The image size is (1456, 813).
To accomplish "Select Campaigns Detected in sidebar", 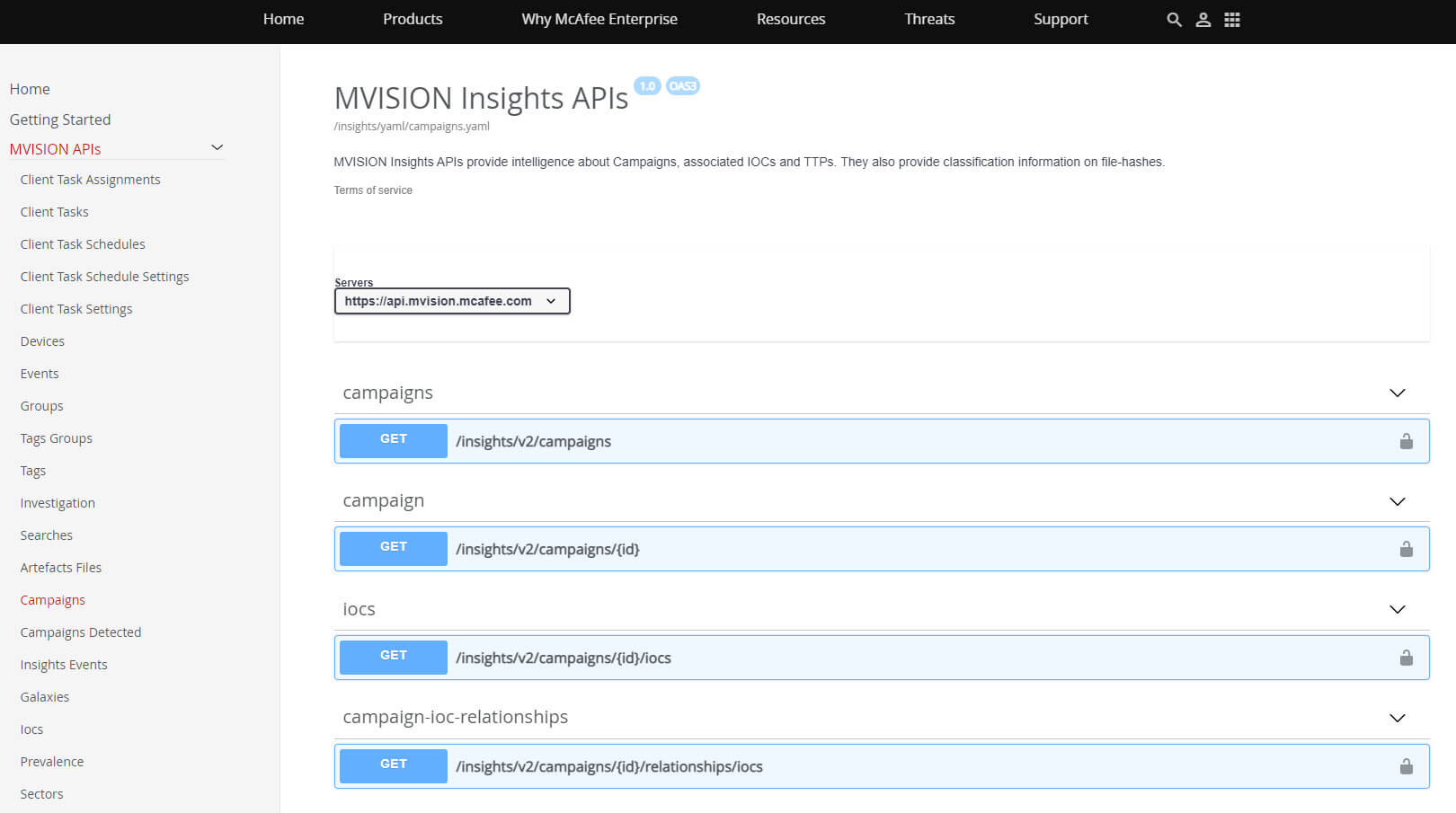I will click(81, 632).
